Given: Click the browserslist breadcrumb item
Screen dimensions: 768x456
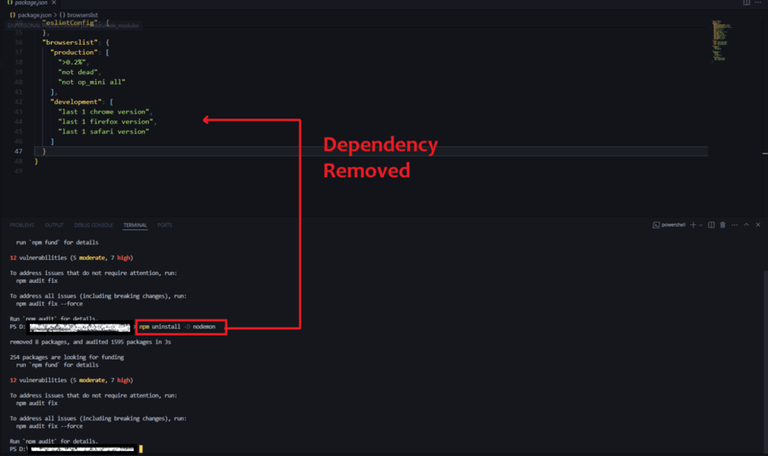Looking at the screenshot, I should click(x=77, y=16).
